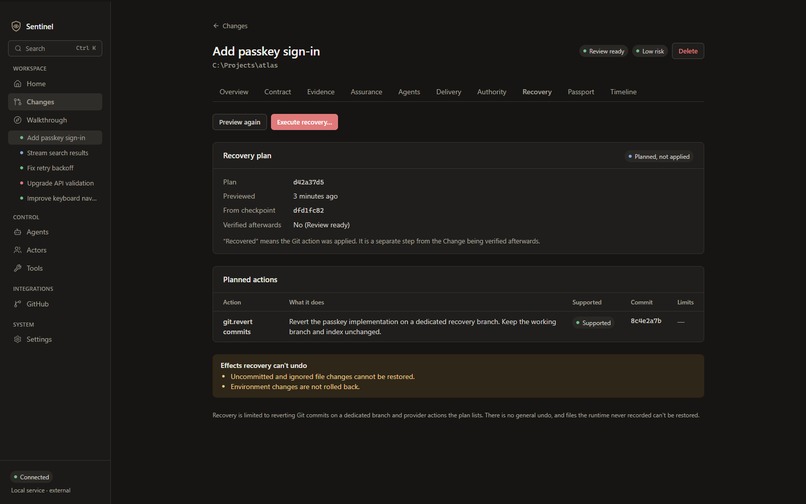Switch to the Timeline tab

pyautogui.click(x=623, y=92)
